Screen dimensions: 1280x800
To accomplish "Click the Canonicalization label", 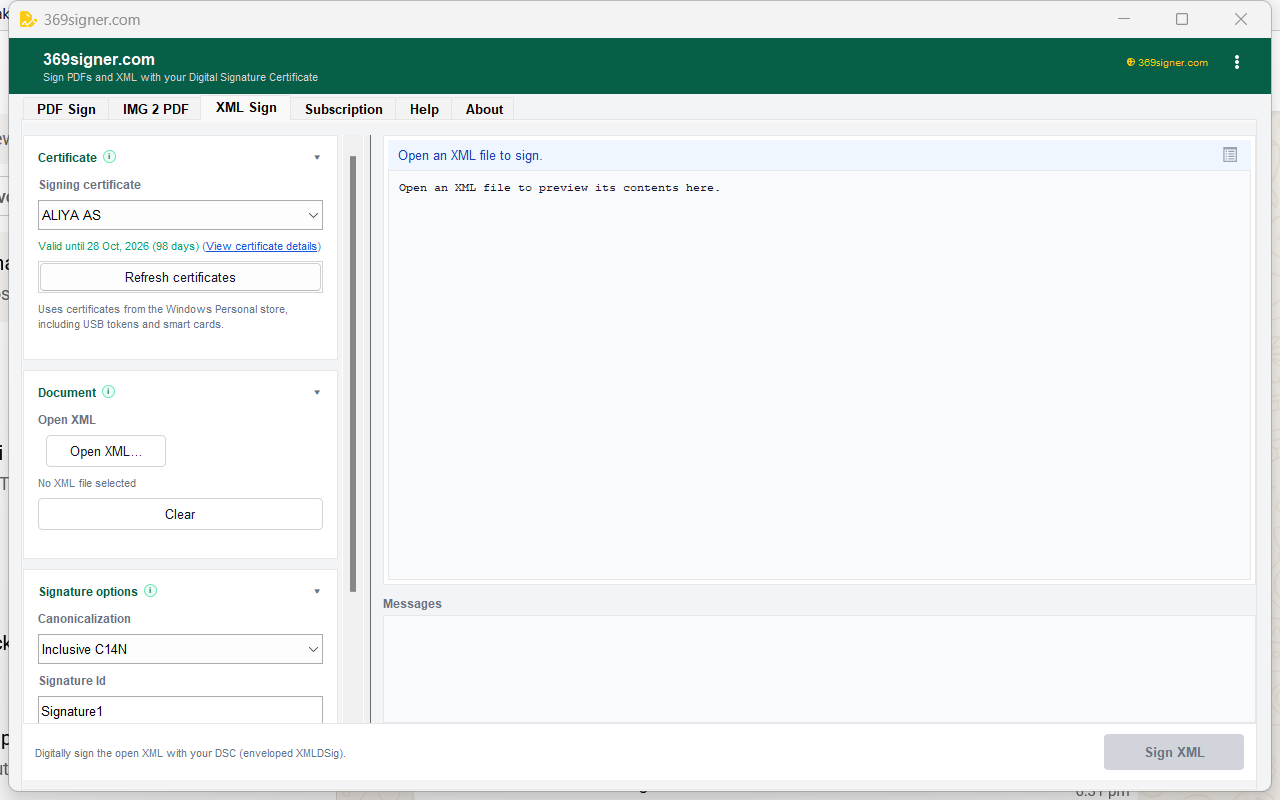I will [84, 619].
